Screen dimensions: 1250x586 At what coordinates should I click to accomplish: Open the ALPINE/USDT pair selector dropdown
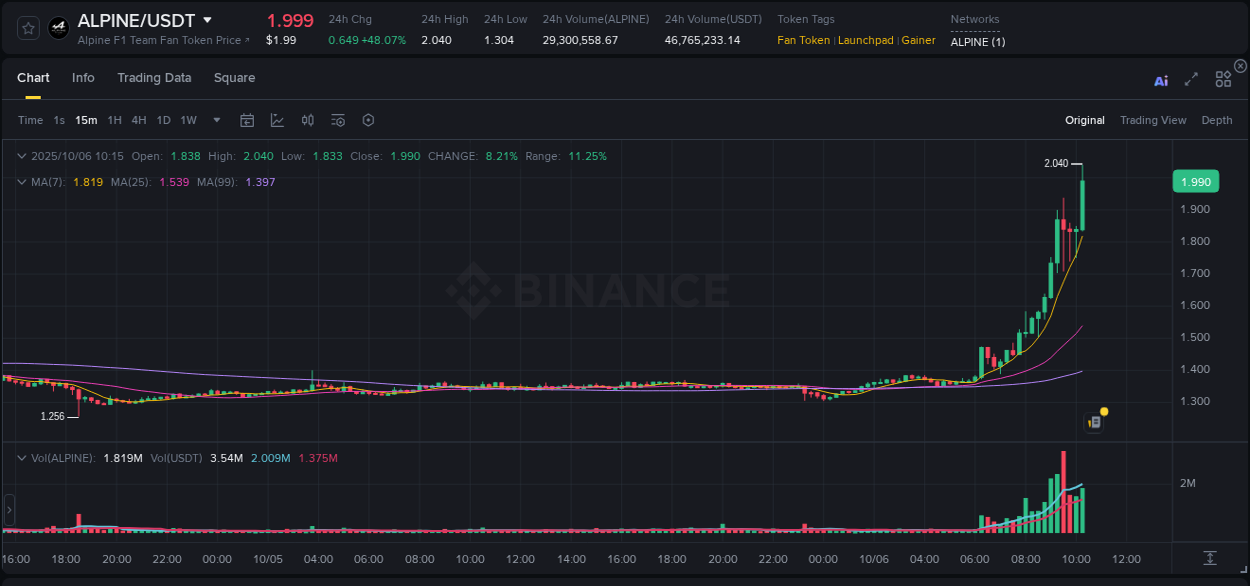point(208,19)
